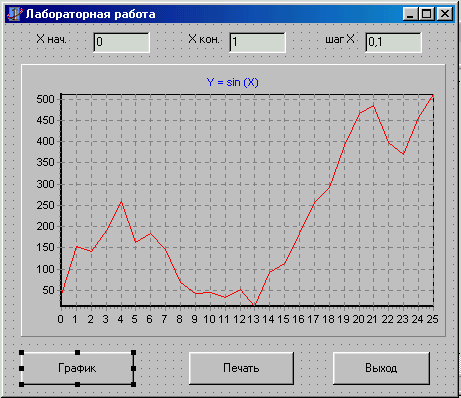Click the 50 value on Y axis

pyautogui.click(x=48, y=290)
